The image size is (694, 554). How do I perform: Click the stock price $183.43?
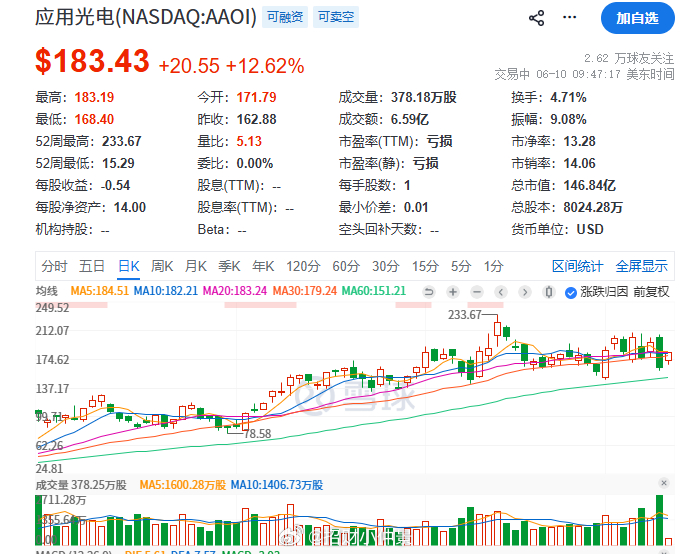click(93, 61)
